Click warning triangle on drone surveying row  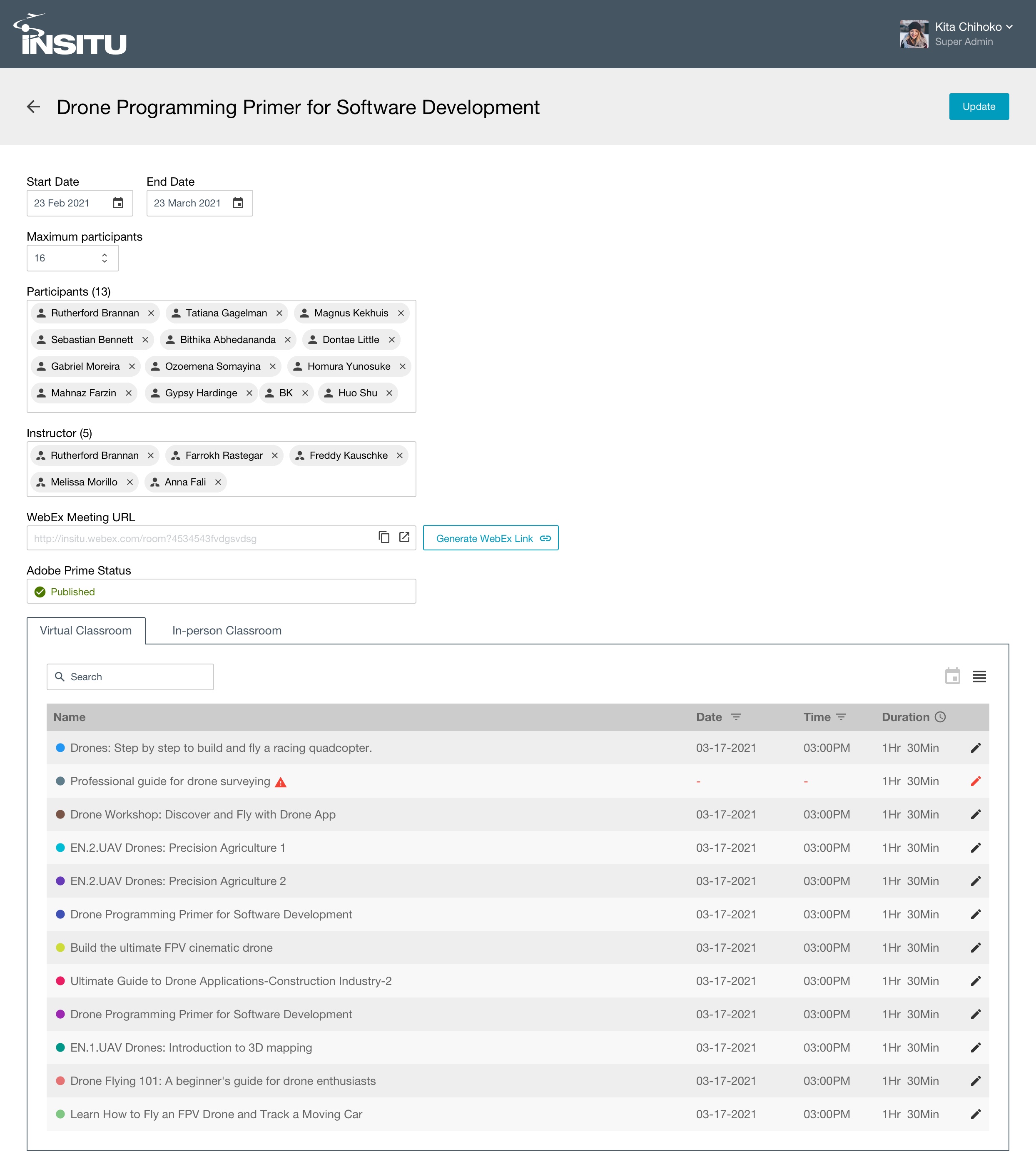[x=280, y=782]
